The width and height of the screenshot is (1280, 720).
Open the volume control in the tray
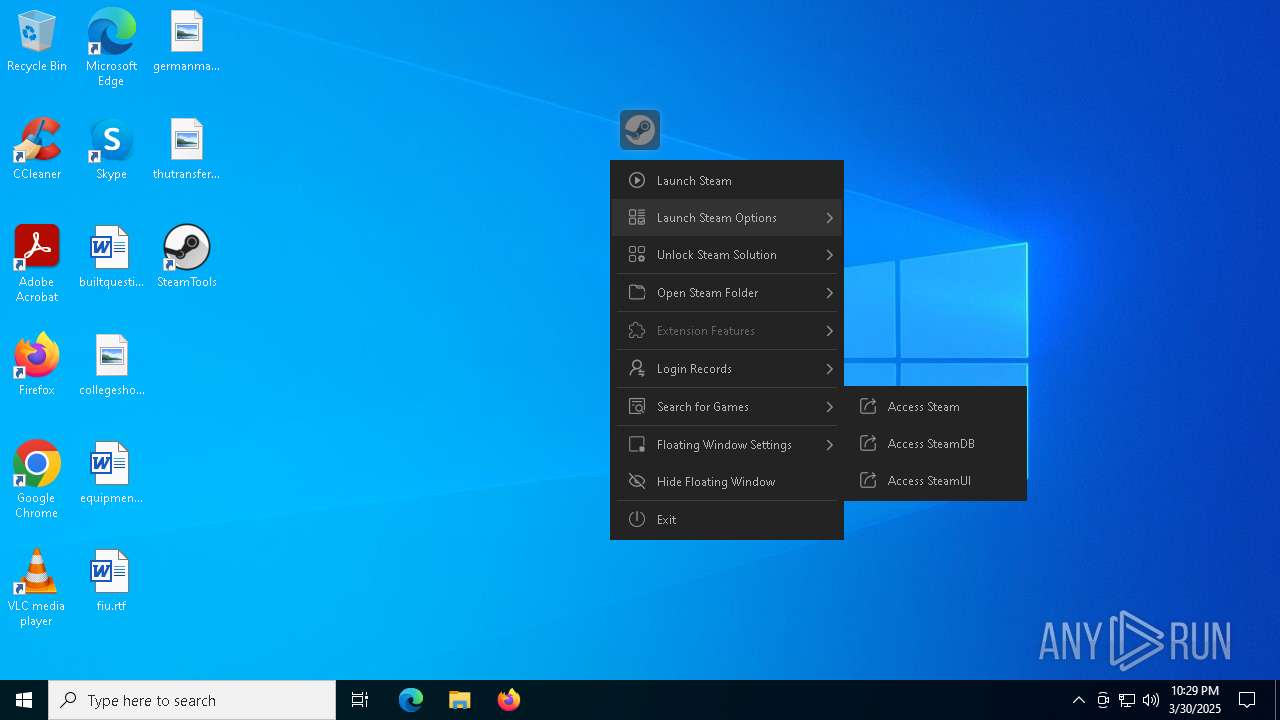pyautogui.click(x=1151, y=700)
